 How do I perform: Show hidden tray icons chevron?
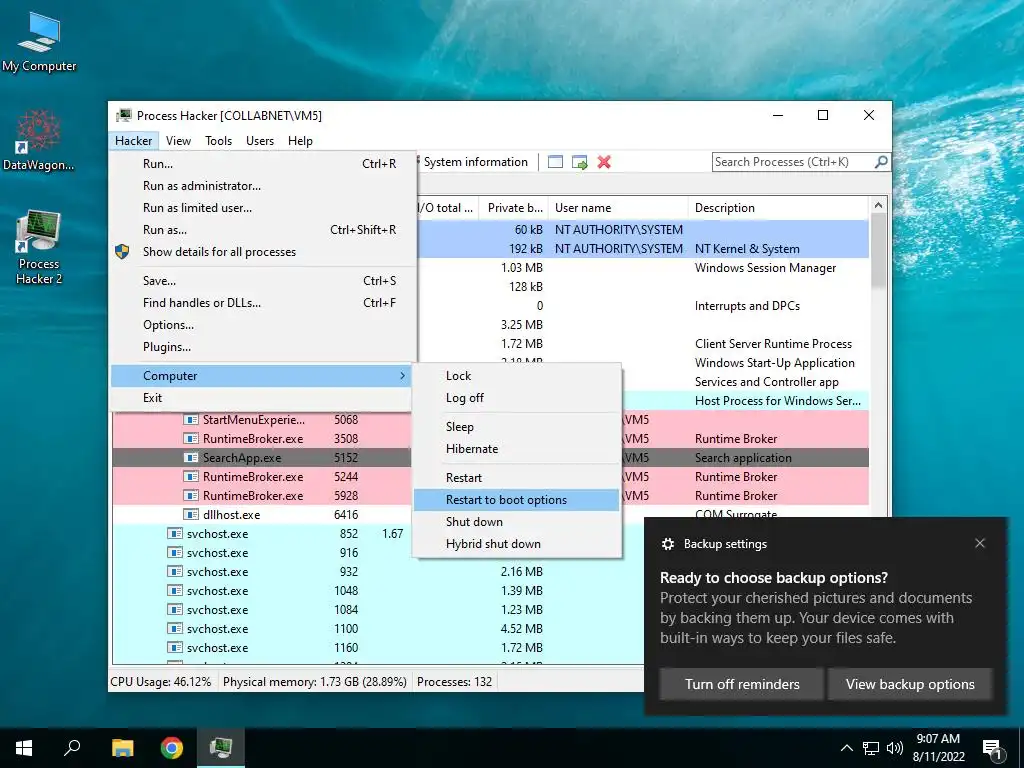point(846,748)
